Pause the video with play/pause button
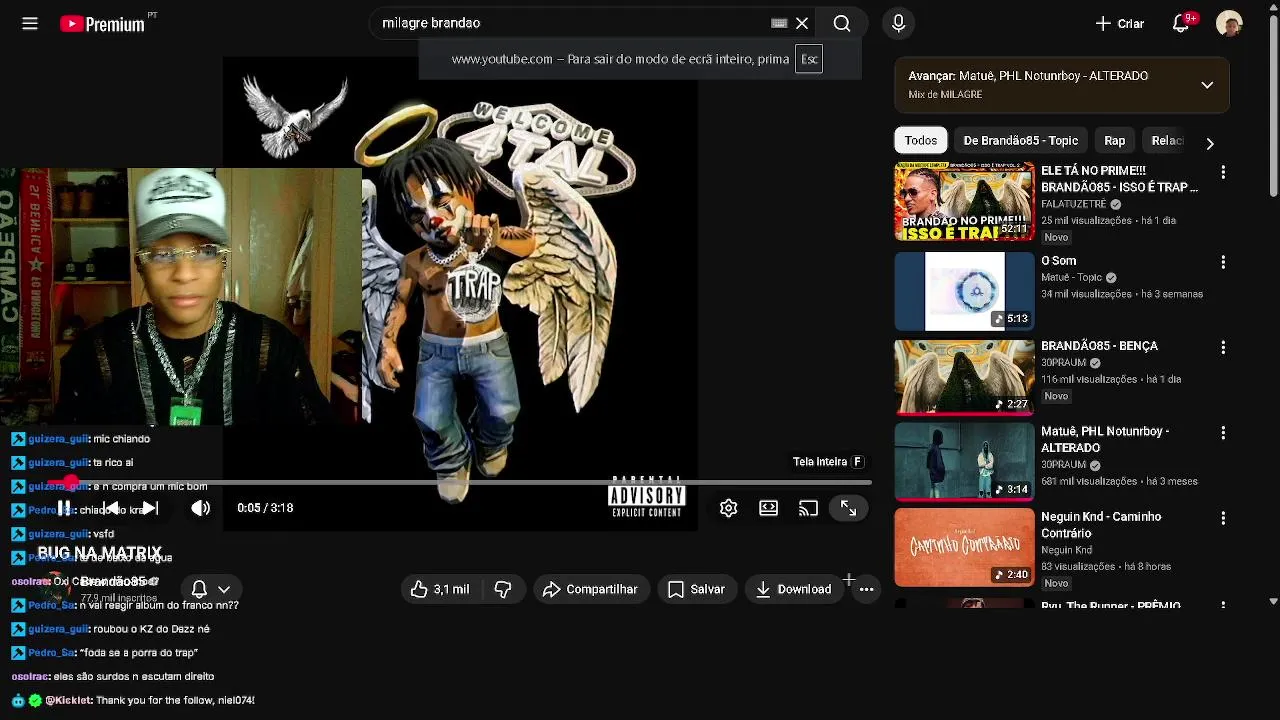 pos(64,508)
